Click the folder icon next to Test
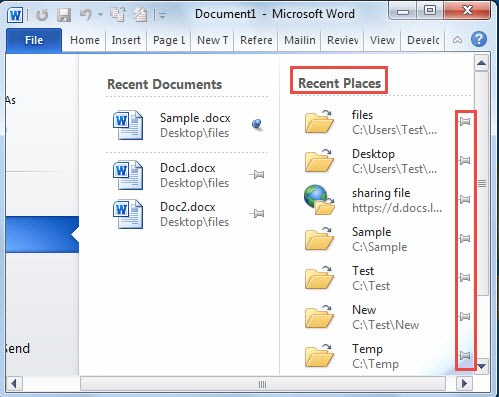499x397 pixels. pos(319,278)
